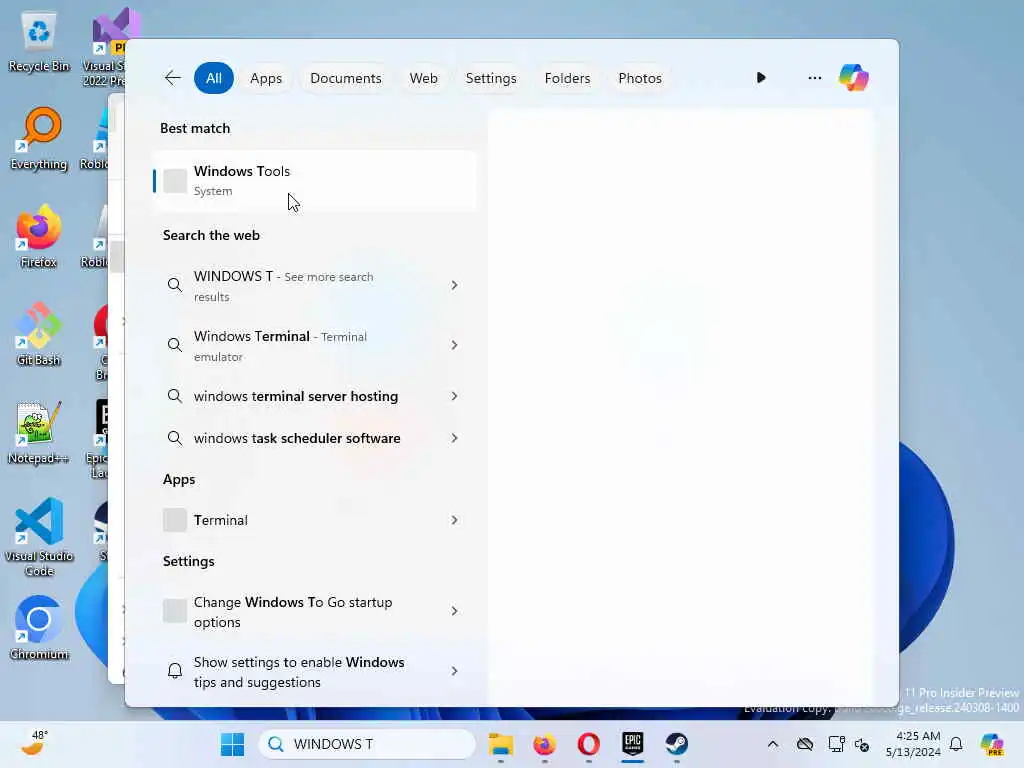
Task: Expand arrow for Windows Terminal suggestion
Action: pyautogui.click(x=455, y=345)
